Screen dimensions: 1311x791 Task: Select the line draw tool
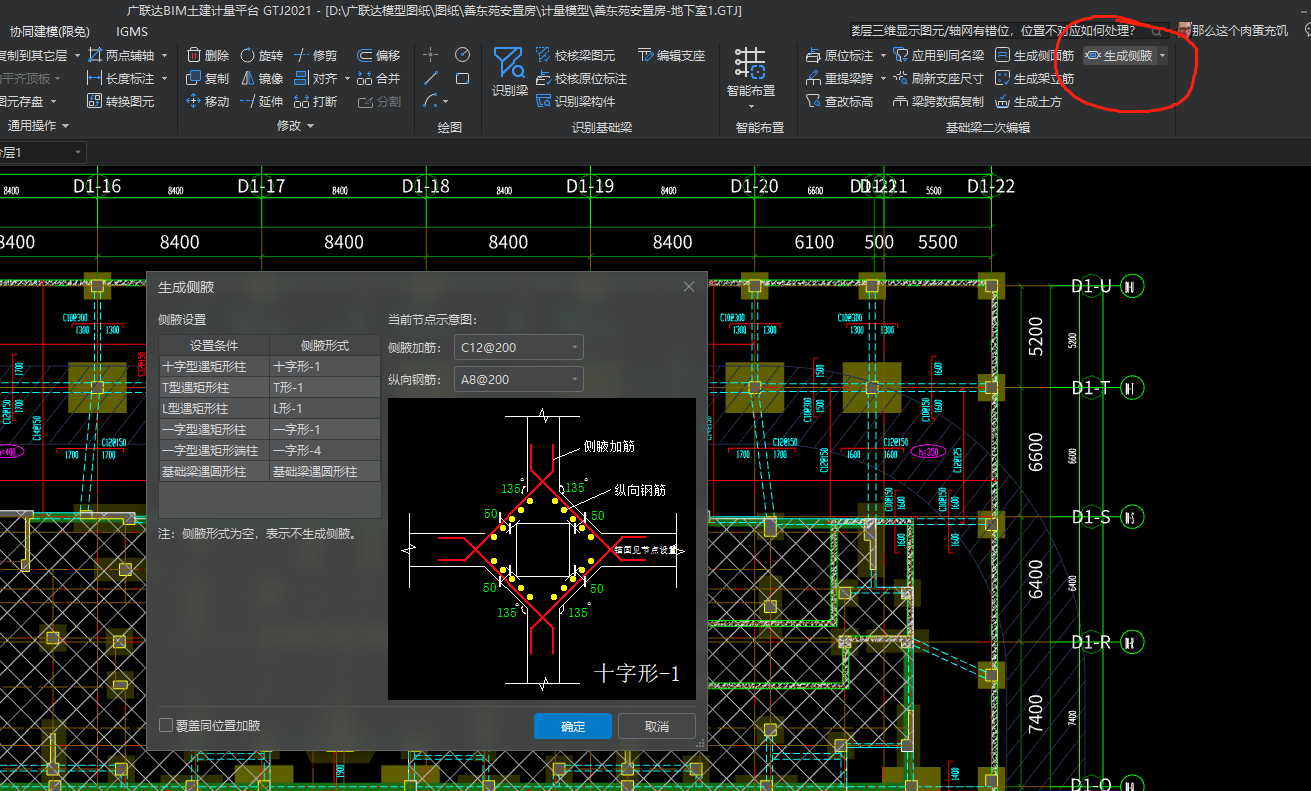tap(431, 78)
